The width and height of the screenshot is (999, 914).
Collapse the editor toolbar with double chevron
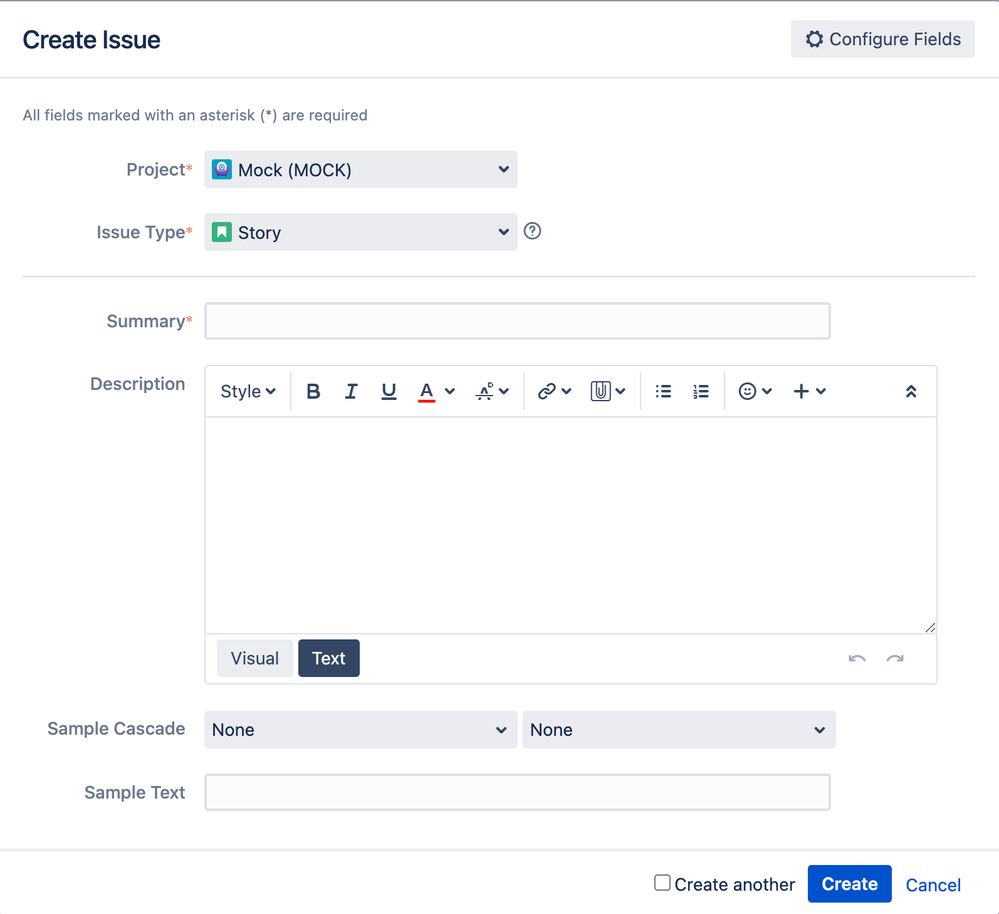coord(911,391)
